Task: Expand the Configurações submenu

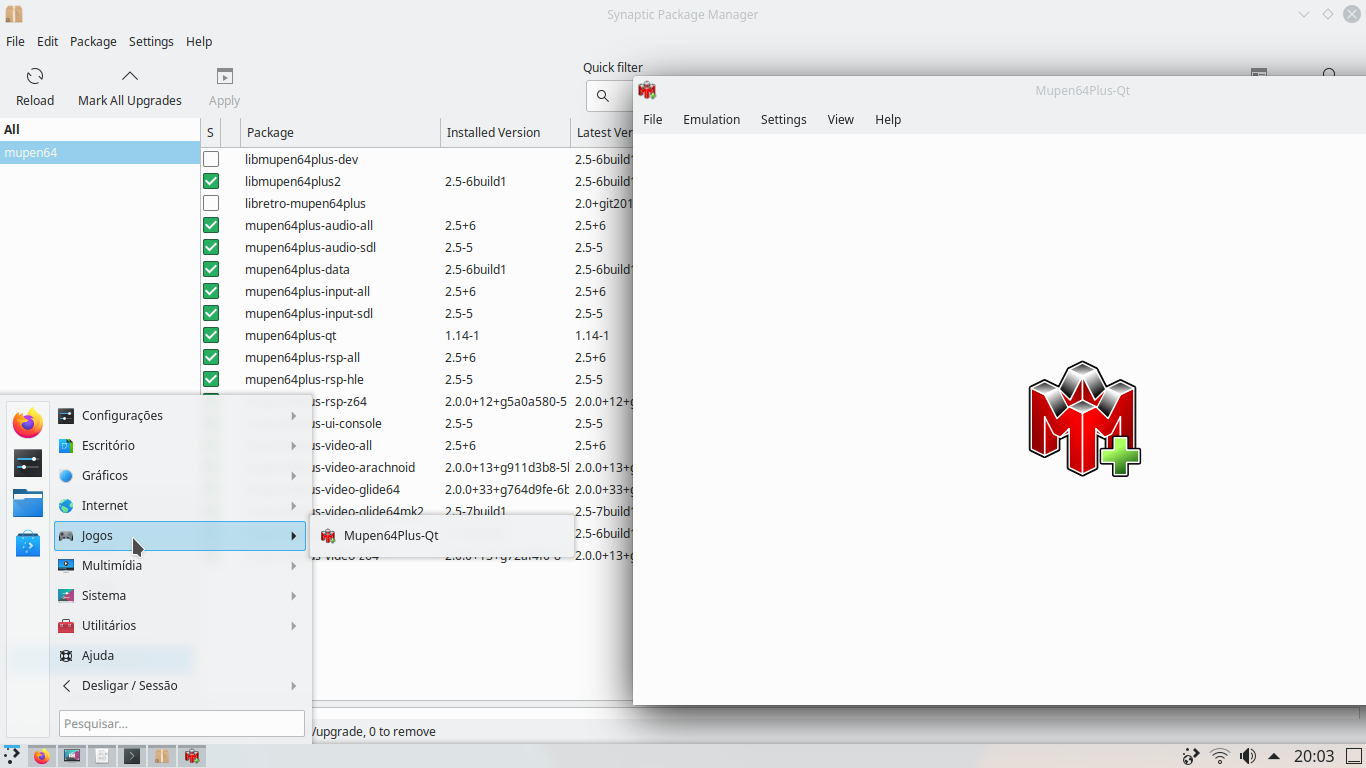Action: 180,415
